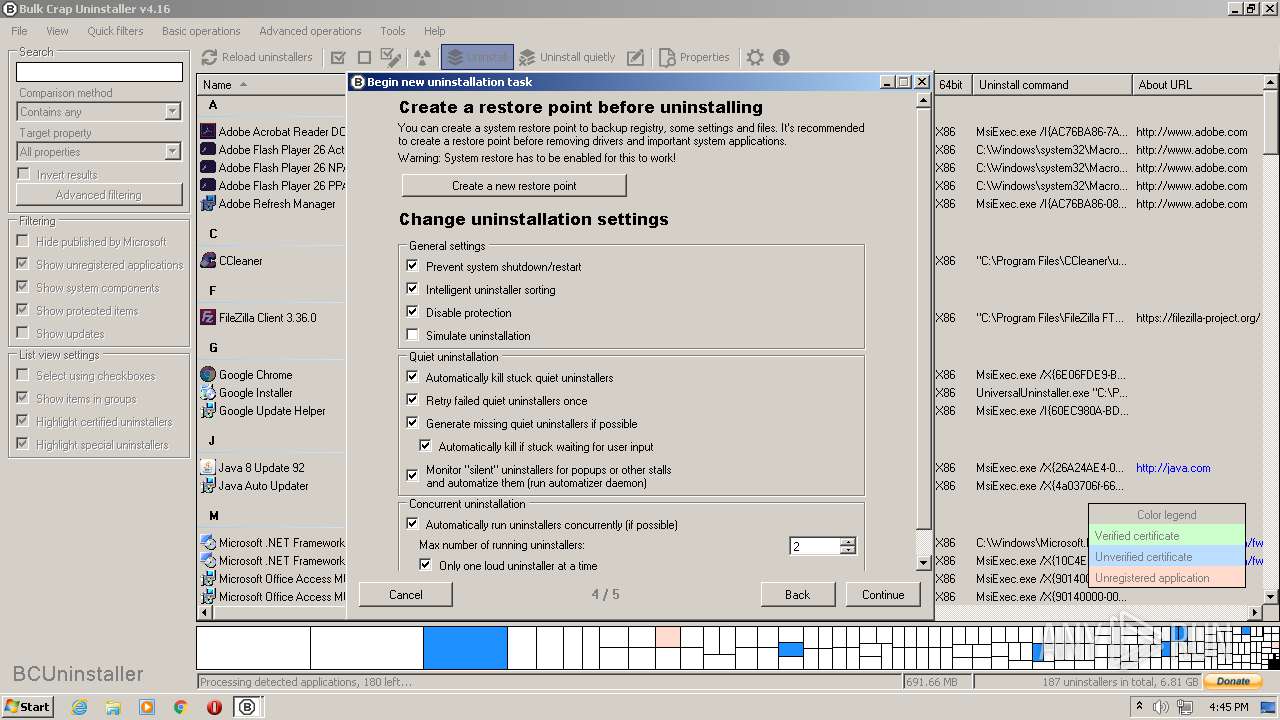Select the Adobe Refresh Manager list icon
This screenshot has width=1280, height=720.
(x=208, y=203)
